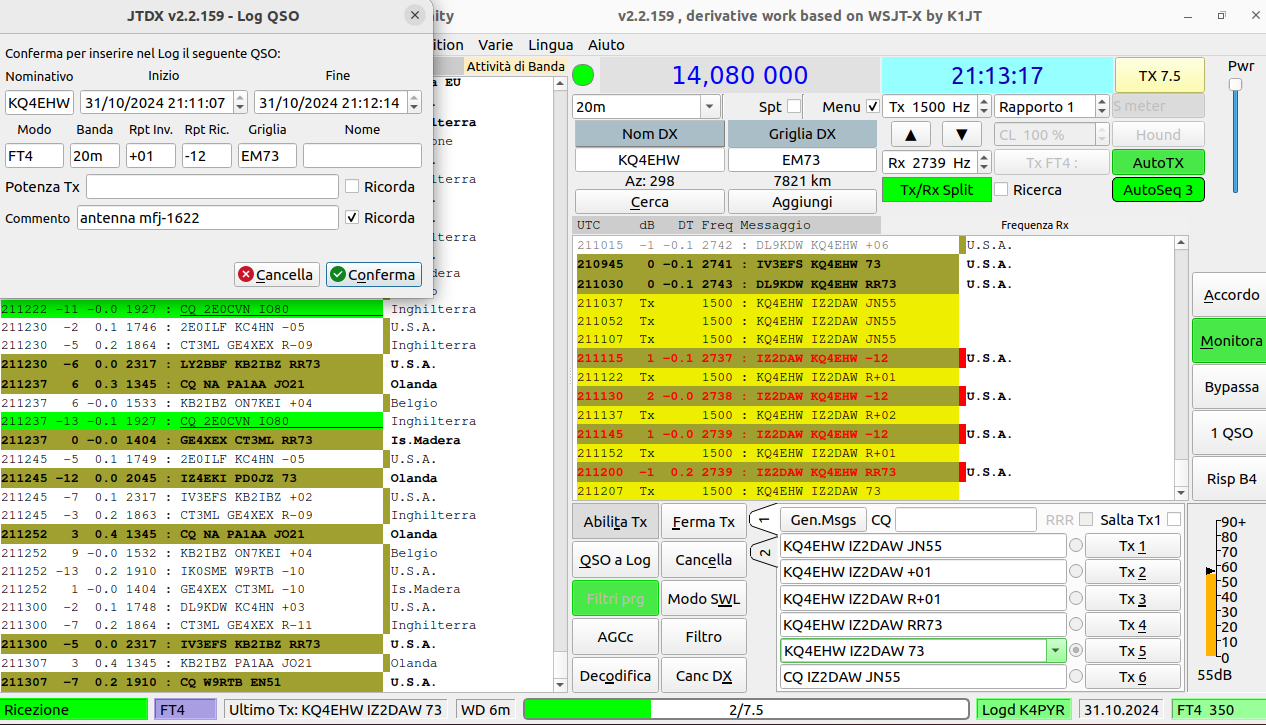The width and height of the screenshot is (1266, 725).
Task: Click the red Cancella dialog button
Action: [277, 274]
